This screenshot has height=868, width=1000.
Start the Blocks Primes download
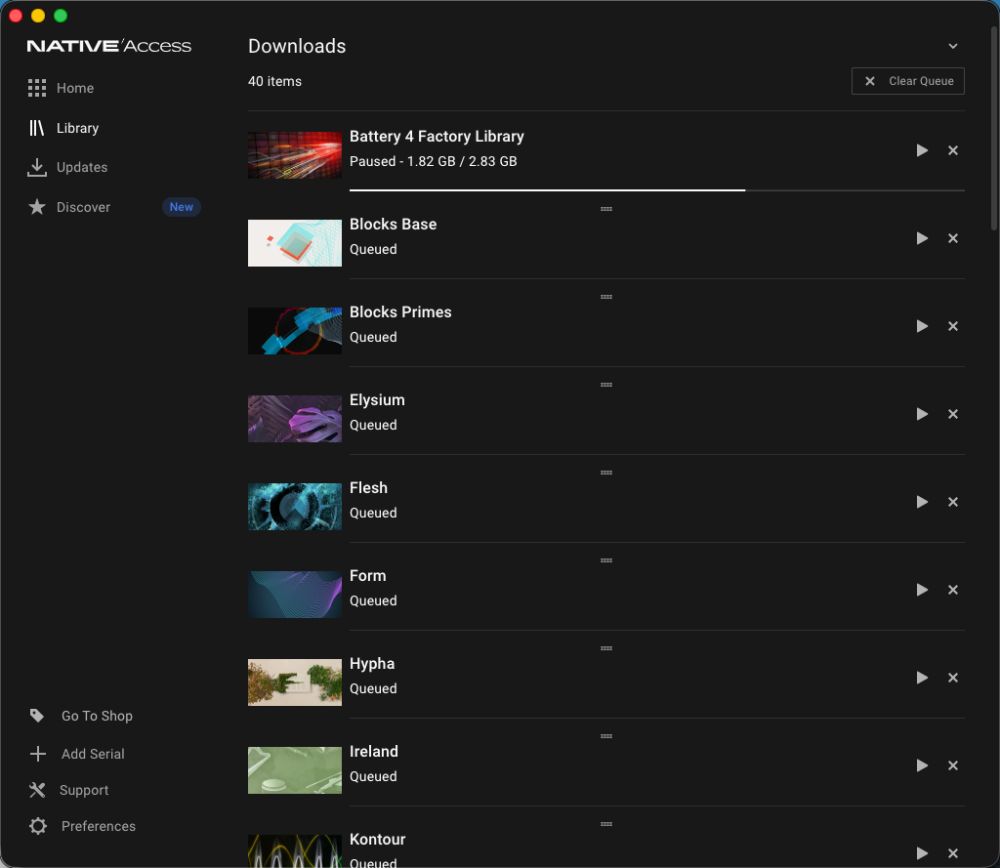(922, 327)
